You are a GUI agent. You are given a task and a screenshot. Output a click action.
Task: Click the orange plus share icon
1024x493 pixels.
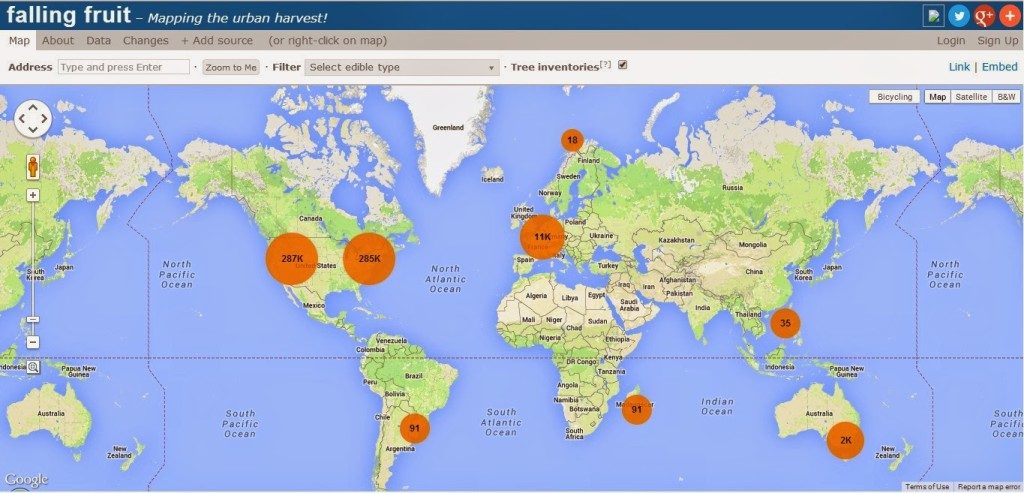coord(1010,16)
